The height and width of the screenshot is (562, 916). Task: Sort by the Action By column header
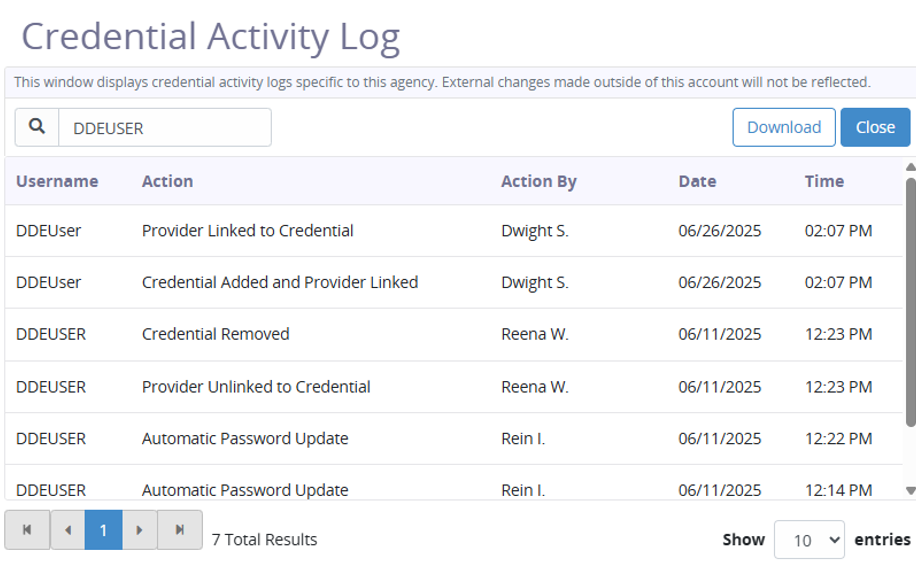[538, 181]
